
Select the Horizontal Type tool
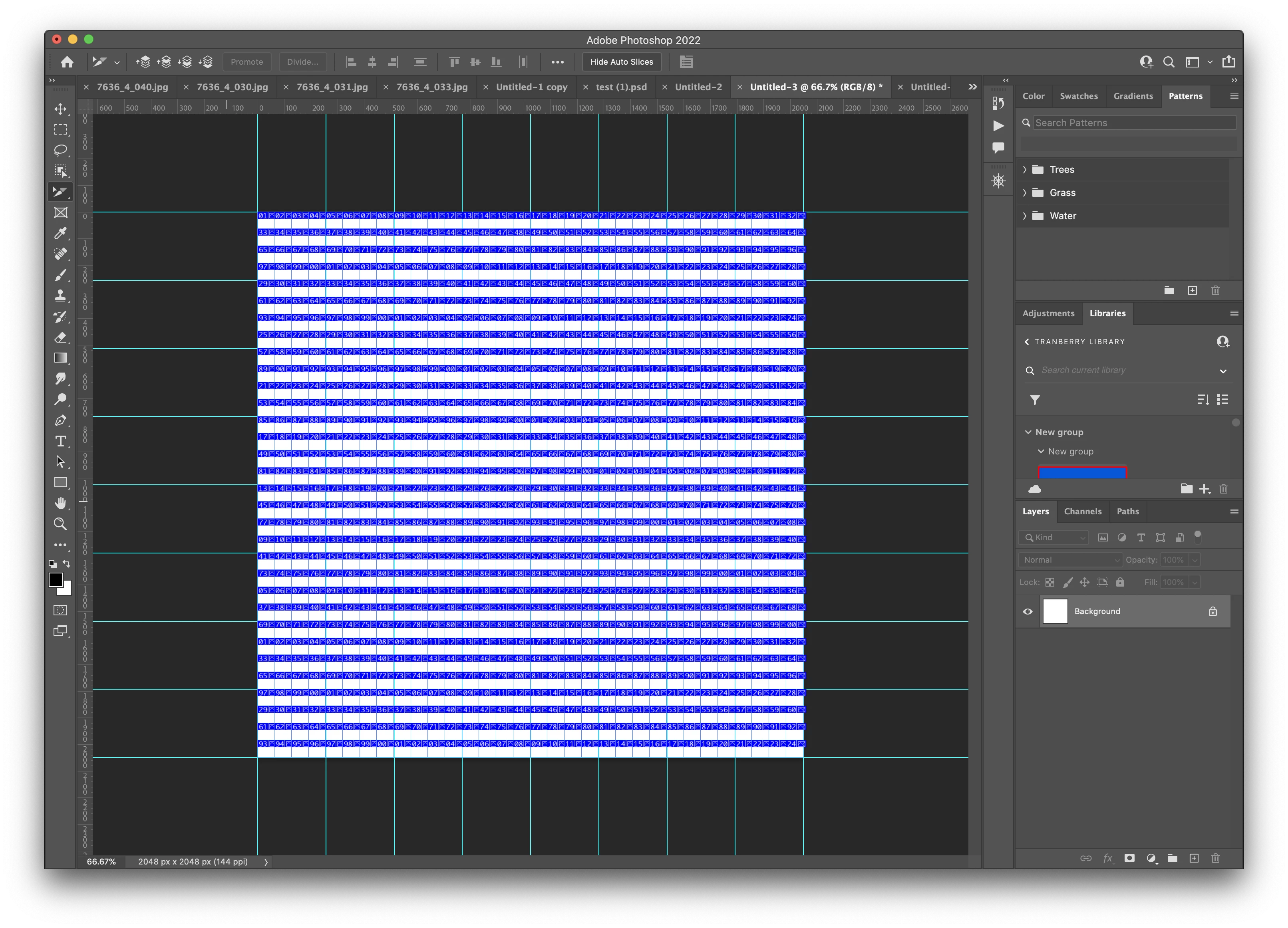coord(60,441)
